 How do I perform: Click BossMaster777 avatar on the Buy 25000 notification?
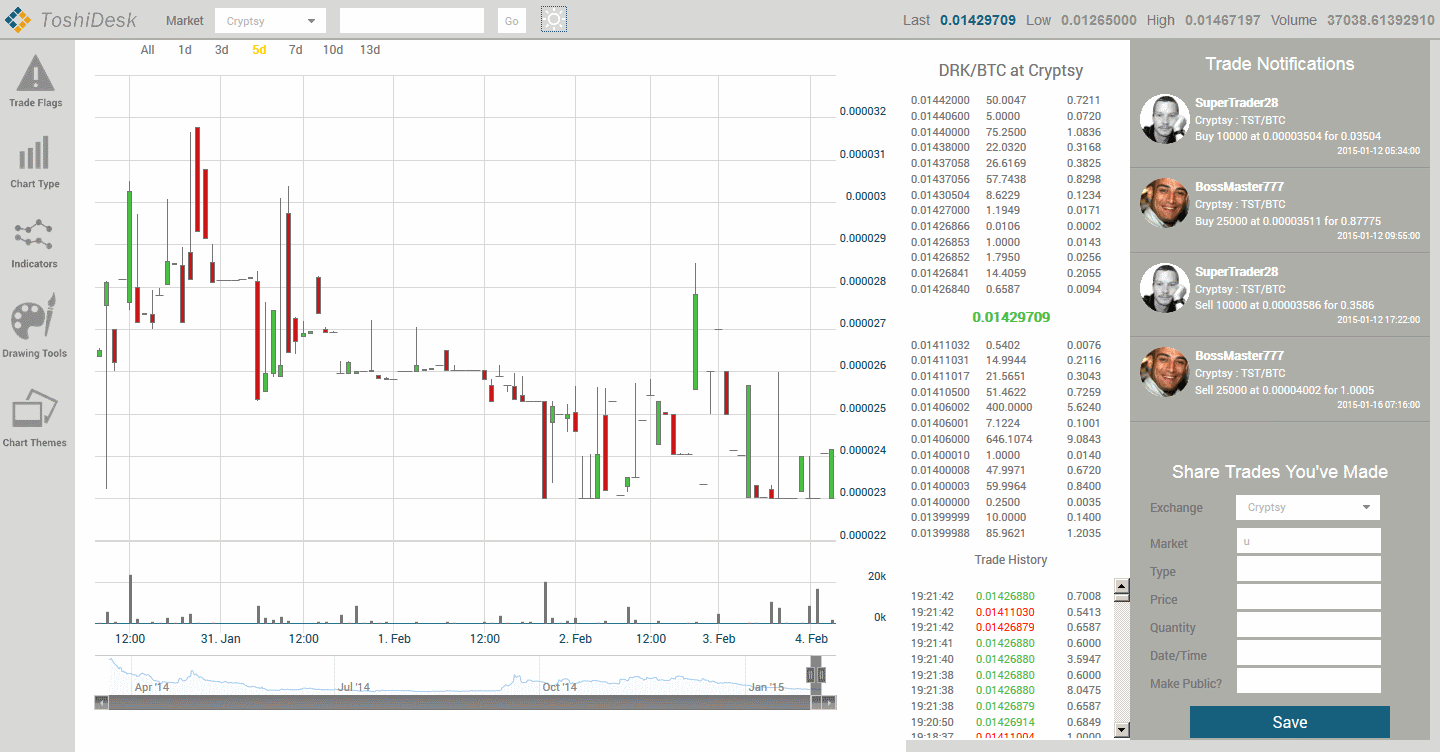1165,203
